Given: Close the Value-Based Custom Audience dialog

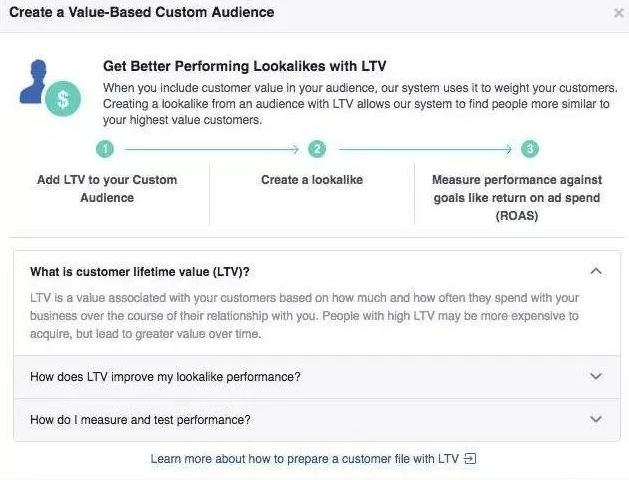Looking at the screenshot, I should point(619,13).
